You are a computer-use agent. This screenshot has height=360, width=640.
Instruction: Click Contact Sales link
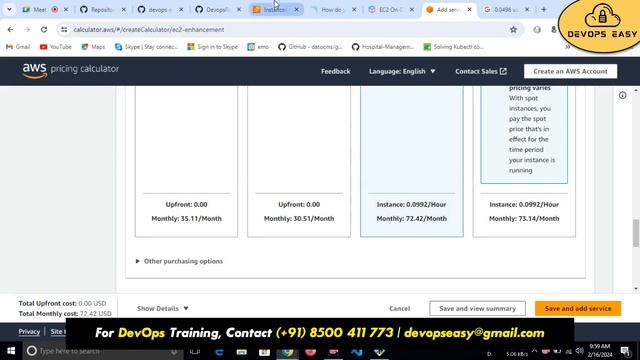coord(481,71)
